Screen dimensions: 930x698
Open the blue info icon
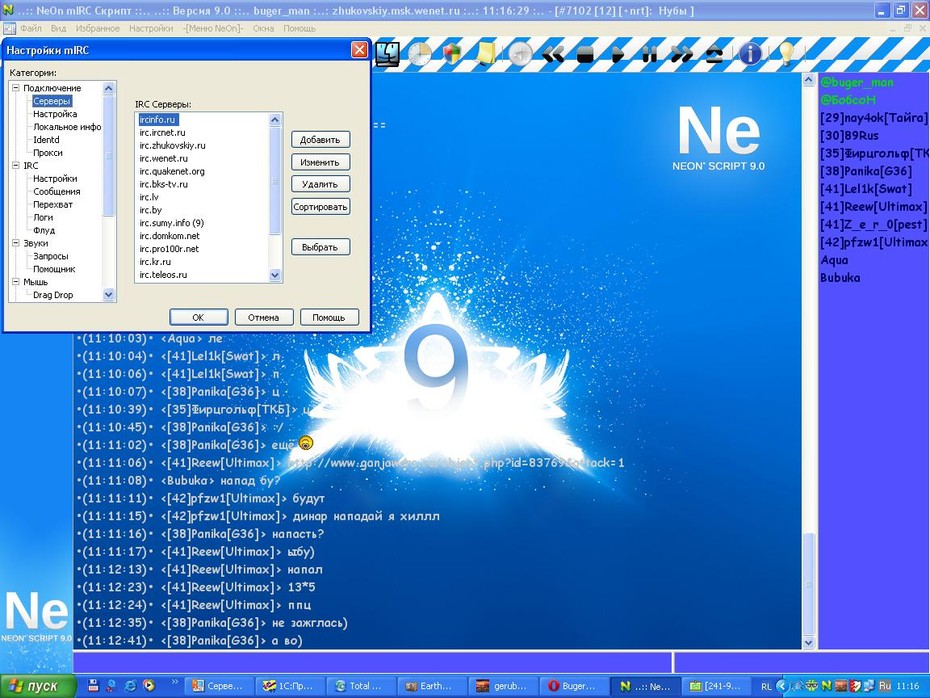(x=750, y=54)
